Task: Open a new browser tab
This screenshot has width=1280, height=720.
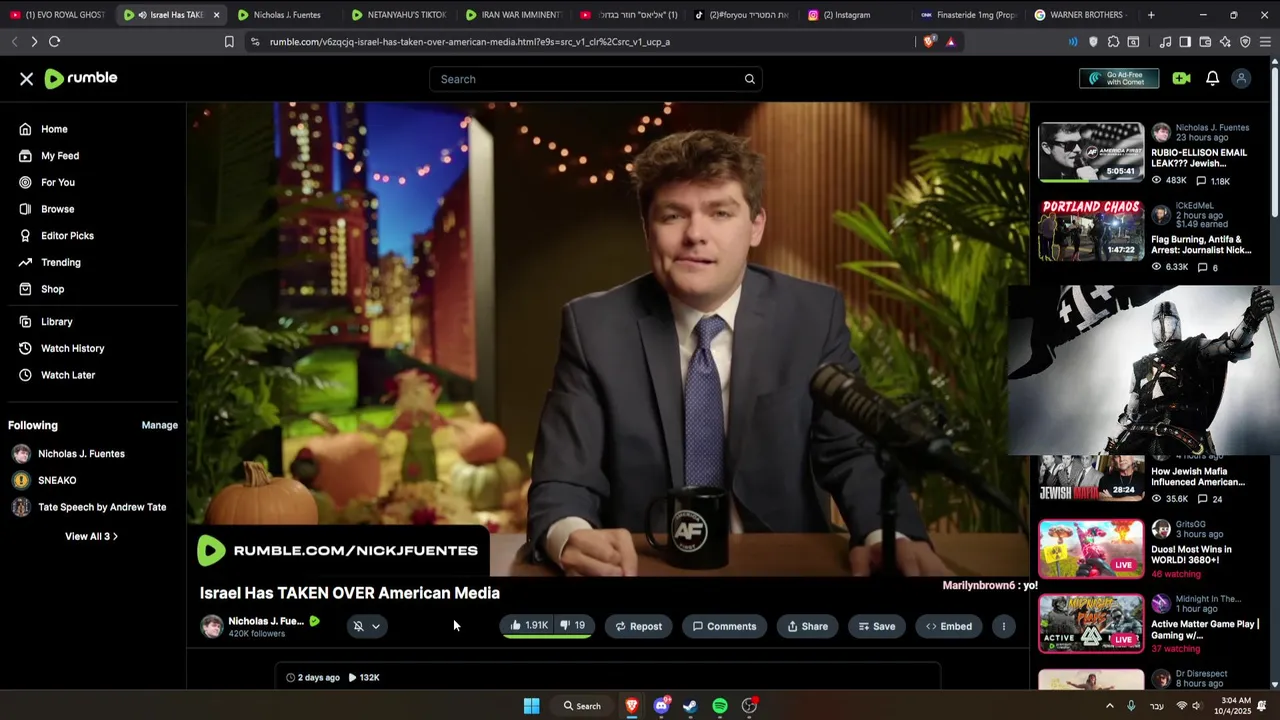Action: click(1151, 15)
